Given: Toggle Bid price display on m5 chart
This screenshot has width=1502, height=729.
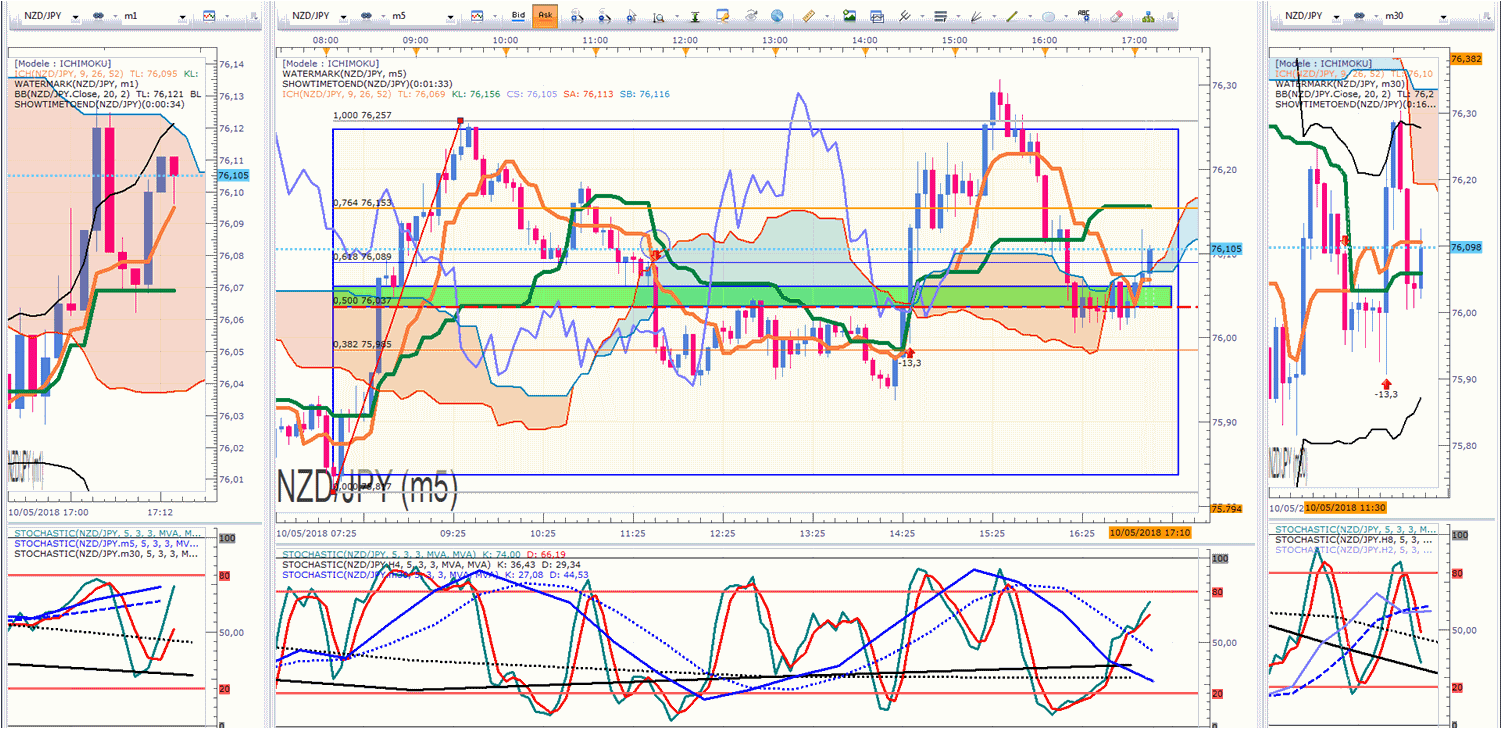Looking at the screenshot, I should 518,16.
